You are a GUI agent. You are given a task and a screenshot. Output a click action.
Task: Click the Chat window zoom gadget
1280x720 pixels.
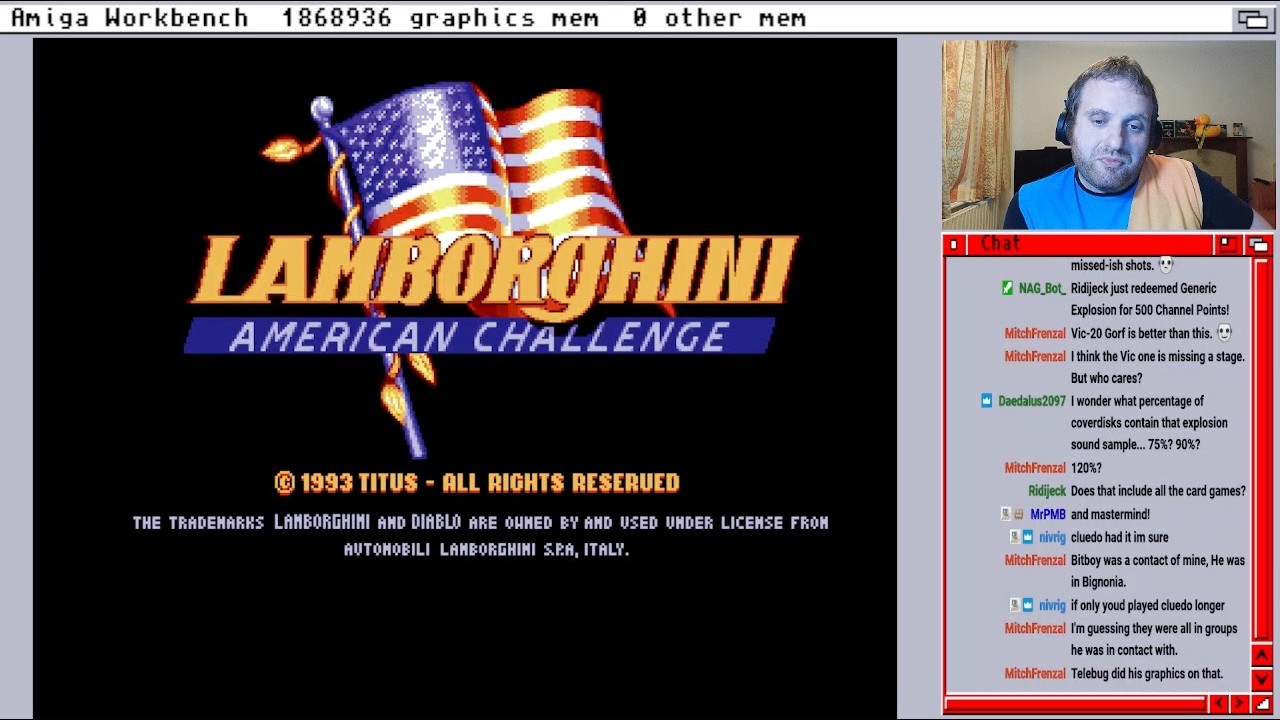click(x=1227, y=244)
